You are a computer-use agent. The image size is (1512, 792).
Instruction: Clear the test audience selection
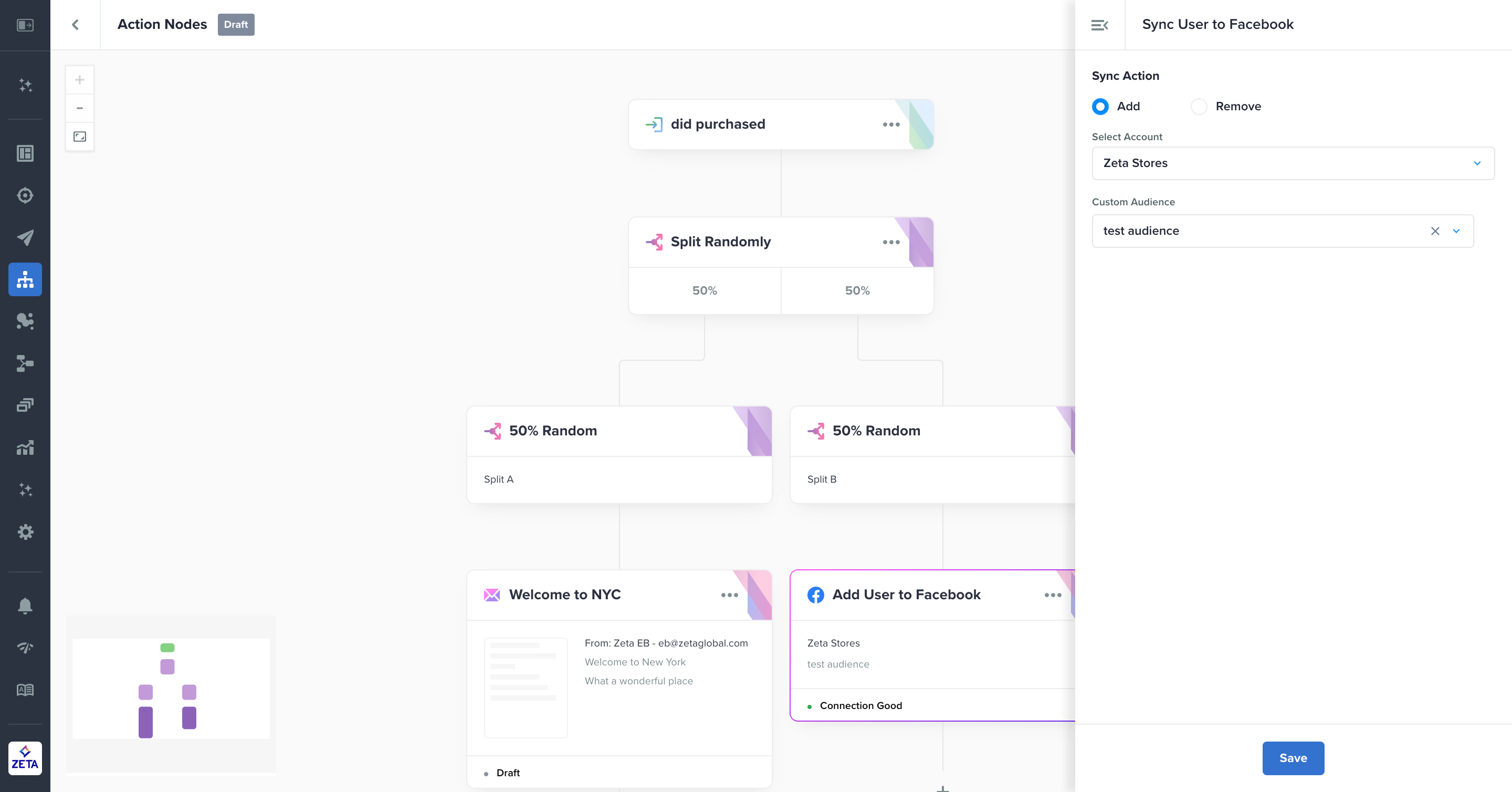point(1435,231)
